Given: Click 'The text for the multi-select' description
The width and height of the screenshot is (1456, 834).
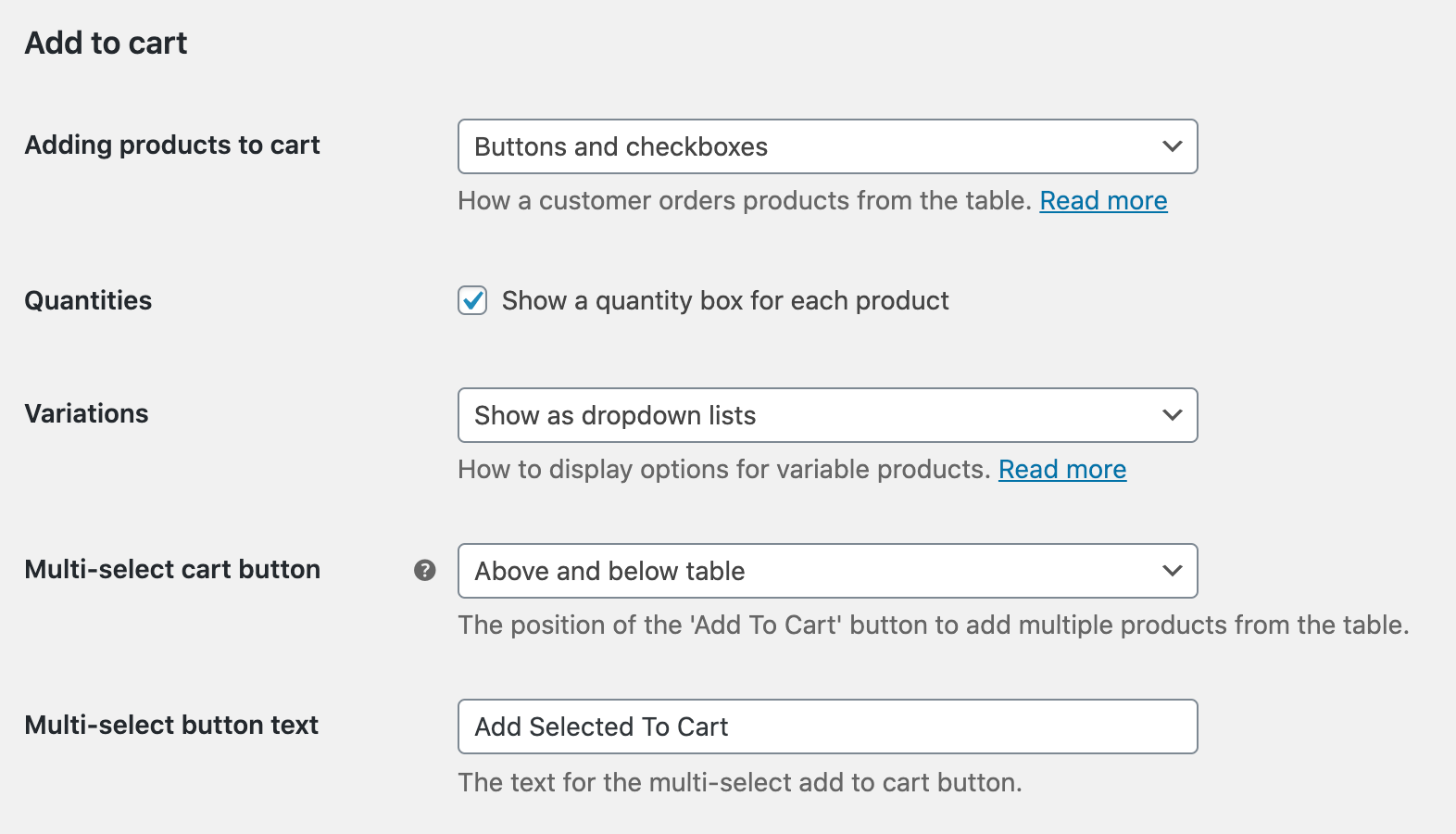Looking at the screenshot, I should (739, 783).
